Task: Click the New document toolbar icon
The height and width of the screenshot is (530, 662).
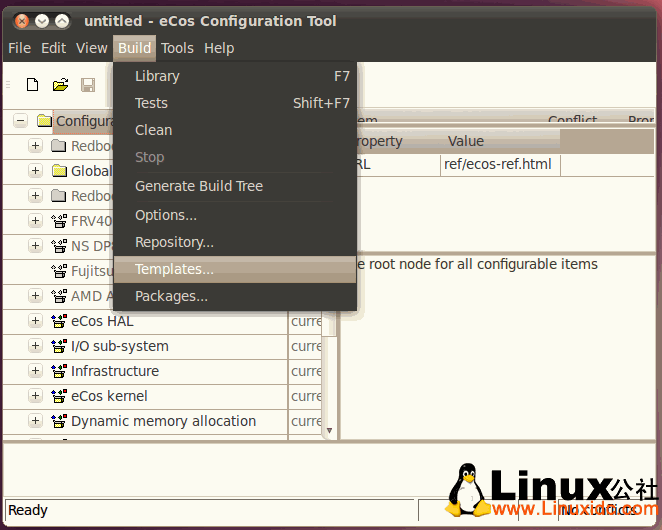Action: click(x=33, y=85)
